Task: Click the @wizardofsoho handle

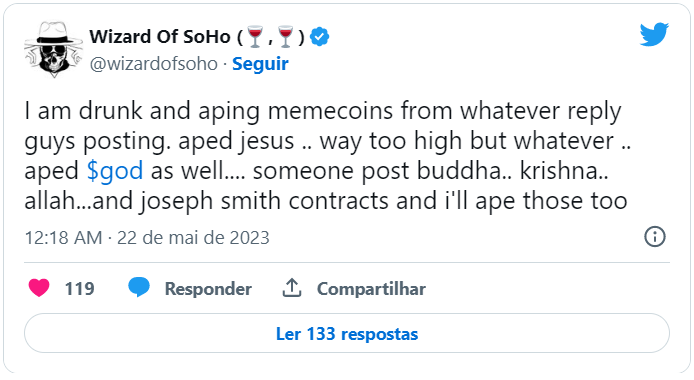Action: tap(154, 64)
